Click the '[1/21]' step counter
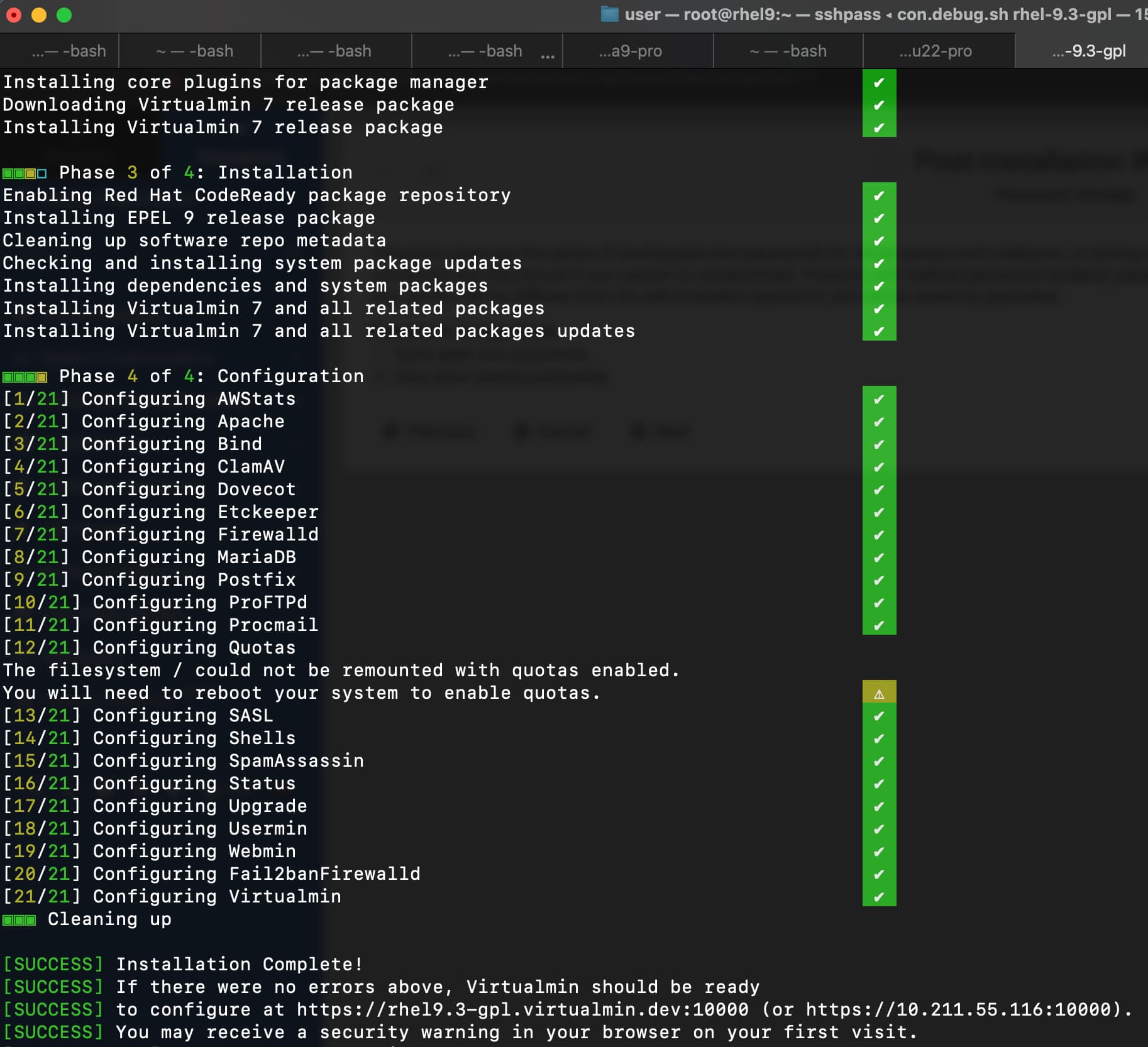 click(x=36, y=398)
